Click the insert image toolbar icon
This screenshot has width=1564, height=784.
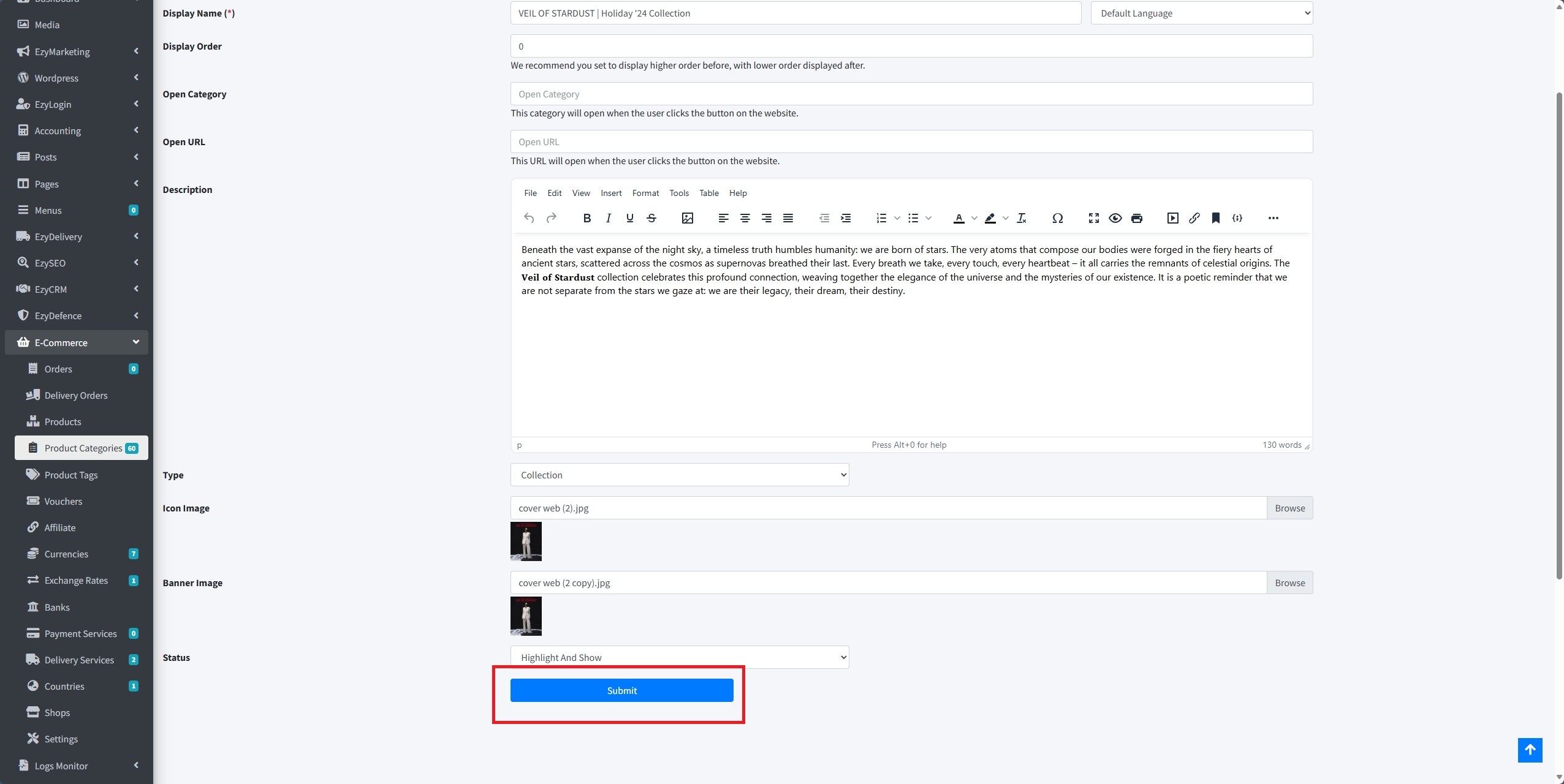point(687,218)
